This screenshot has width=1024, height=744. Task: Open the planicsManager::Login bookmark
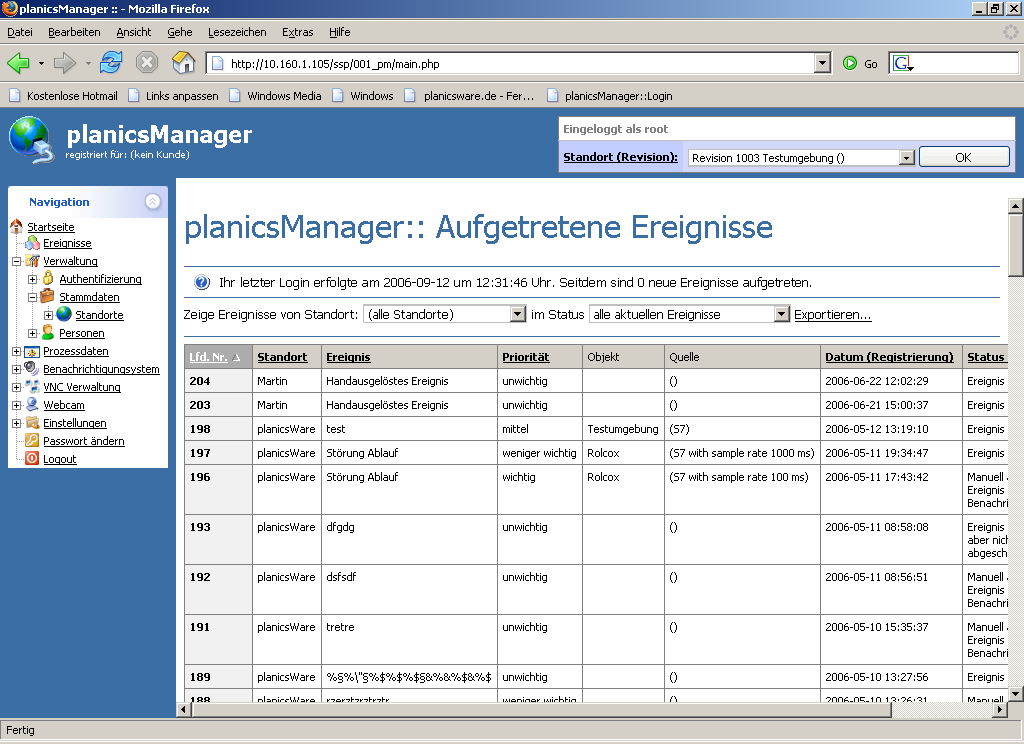[609, 96]
